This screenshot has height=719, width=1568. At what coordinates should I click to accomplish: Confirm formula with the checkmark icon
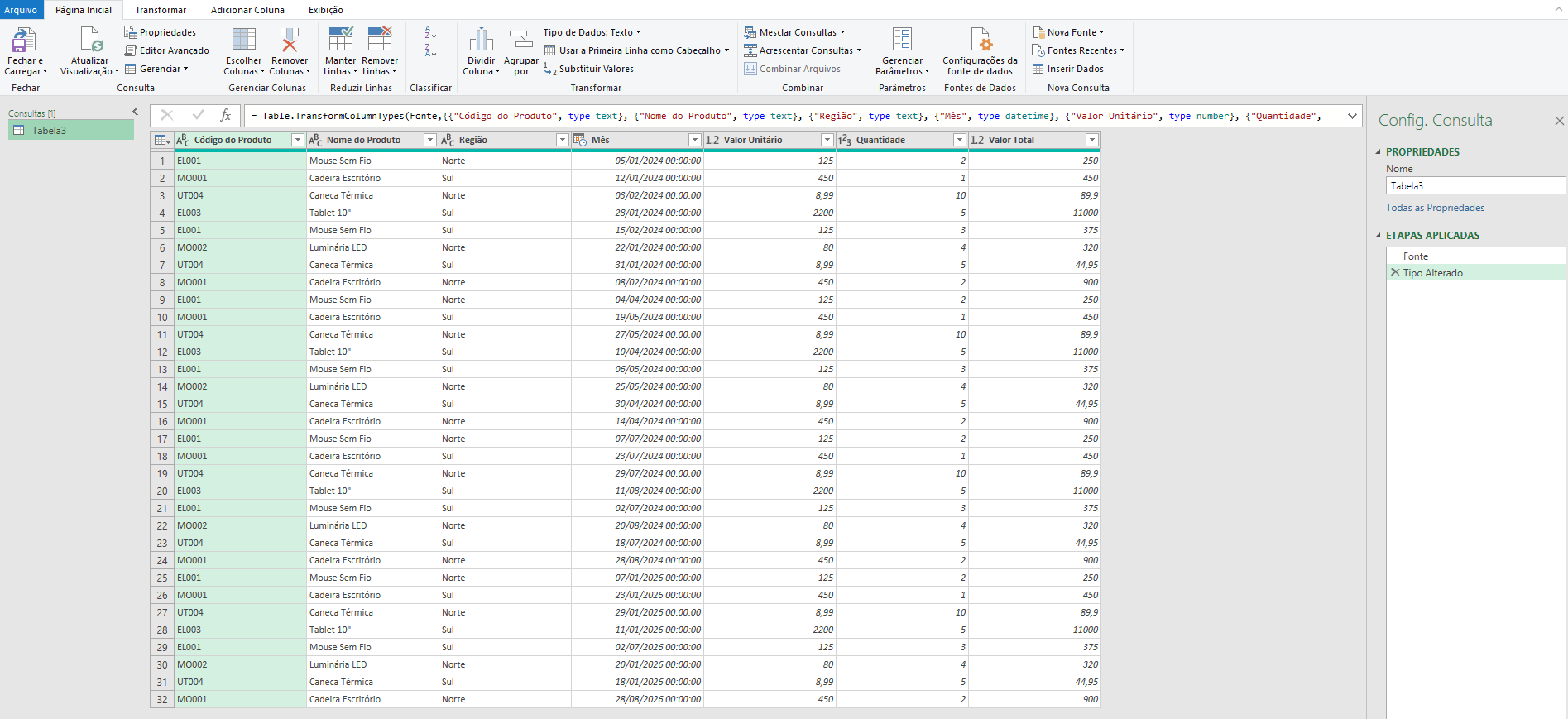click(198, 115)
